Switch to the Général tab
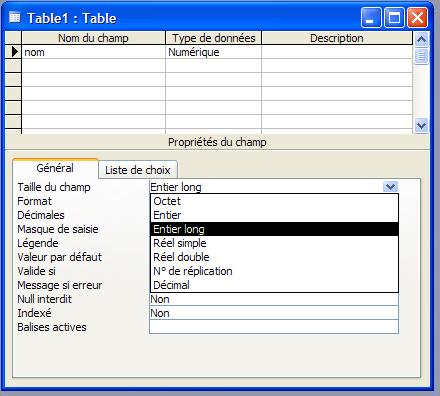The height and width of the screenshot is (396, 440). pyautogui.click(x=55, y=168)
